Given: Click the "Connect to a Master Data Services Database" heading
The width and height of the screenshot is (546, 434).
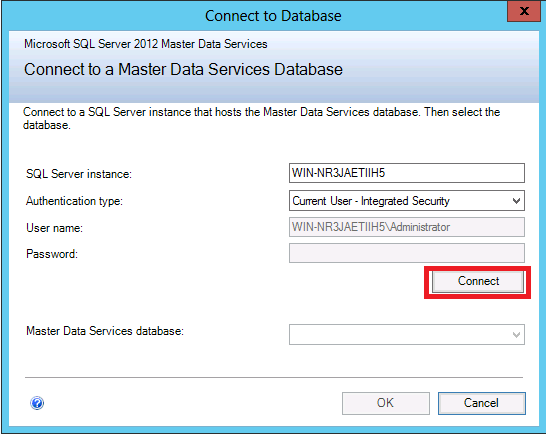Looking at the screenshot, I should click(183, 69).
